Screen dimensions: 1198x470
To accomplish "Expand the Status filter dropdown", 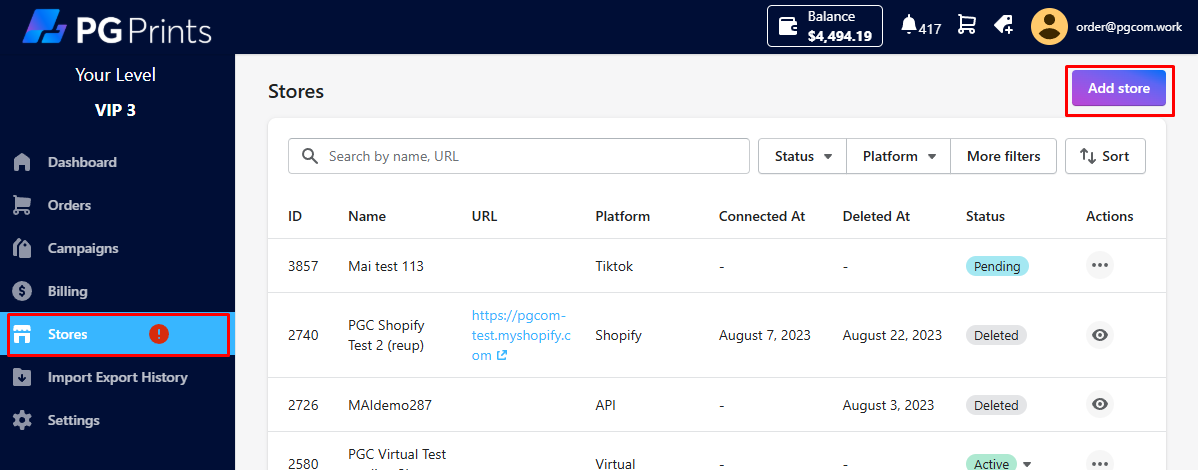I will [x=803, y=156].
